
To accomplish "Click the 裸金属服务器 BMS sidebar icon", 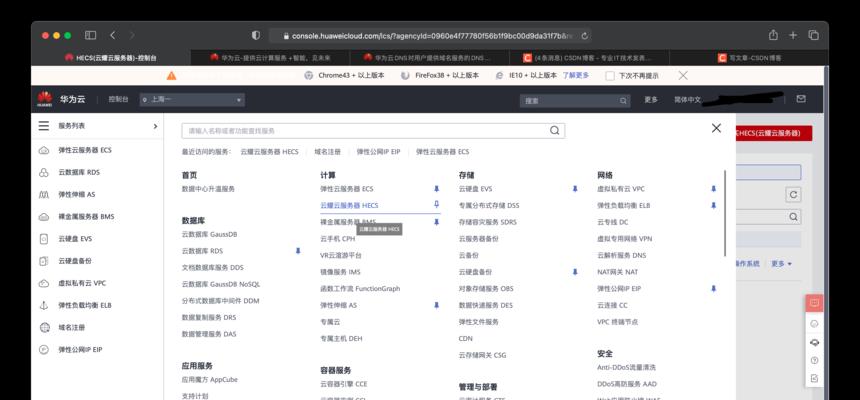I will 44,217.
